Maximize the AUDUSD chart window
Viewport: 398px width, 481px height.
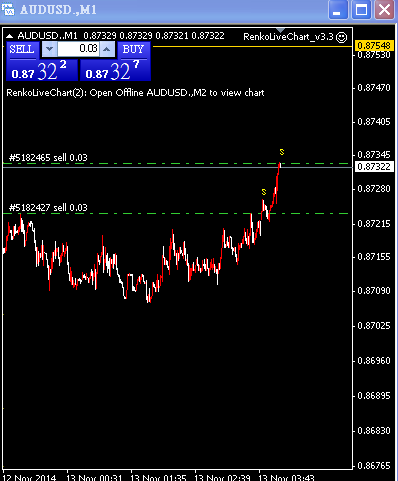coord(361,10)
